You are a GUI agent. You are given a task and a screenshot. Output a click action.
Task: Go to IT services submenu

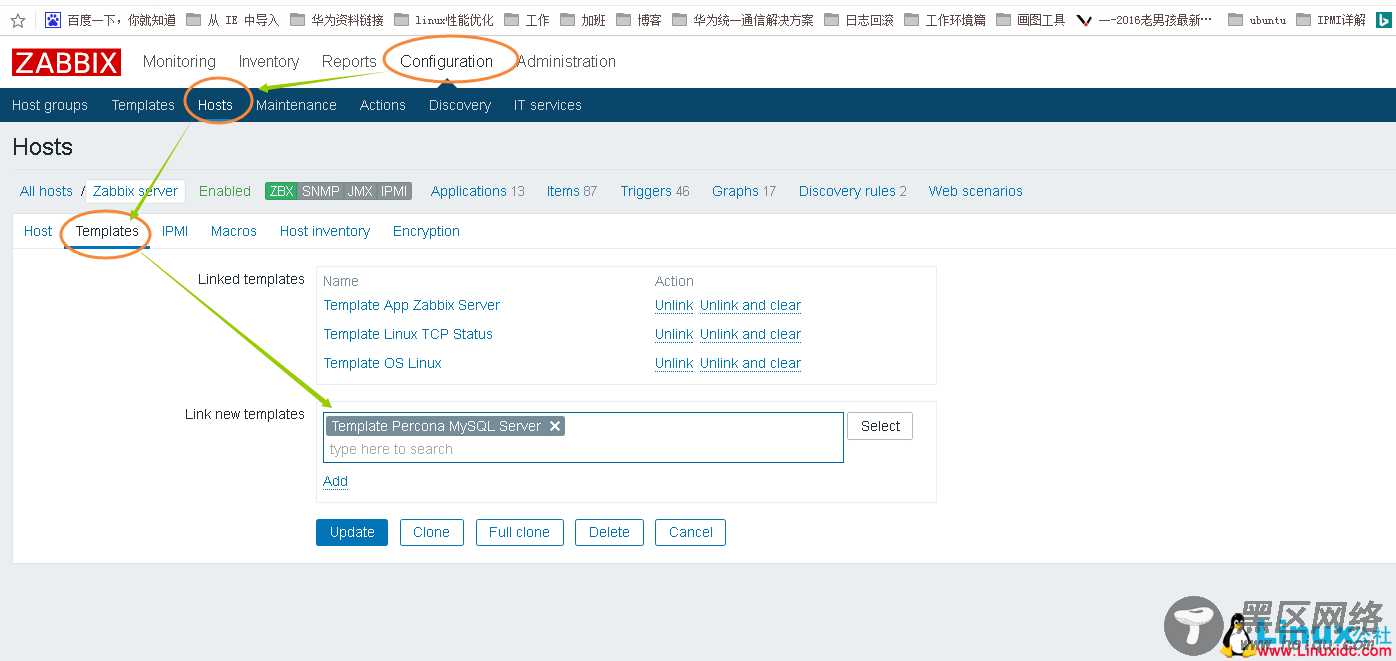[x=548, y=105]
